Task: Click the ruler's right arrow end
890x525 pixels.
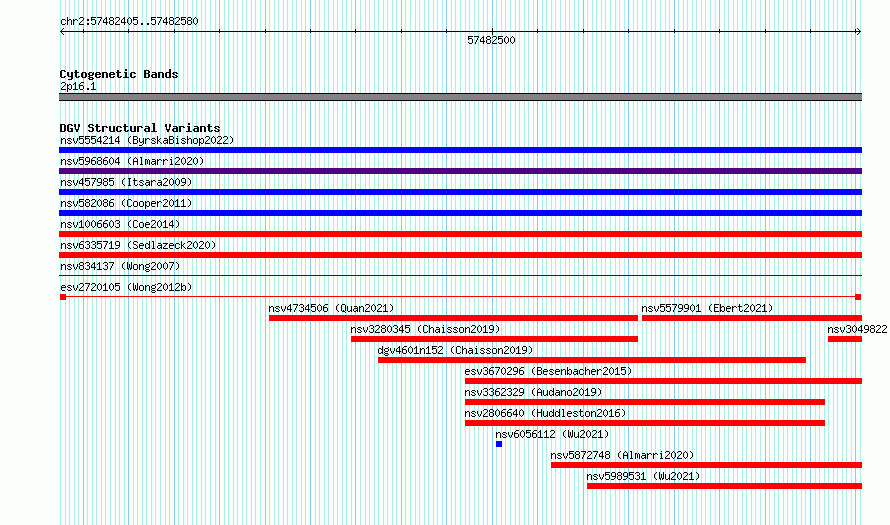Action: coord(858,32)
